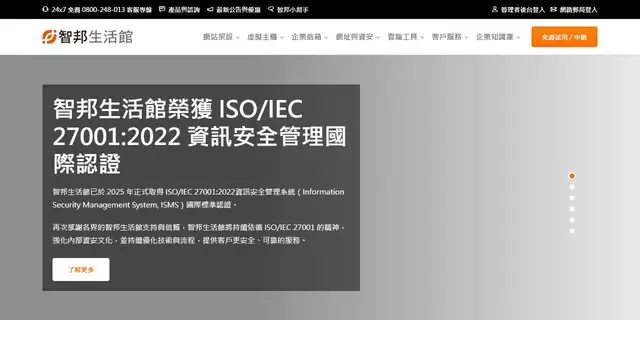Open the 企業知識庫 navigation menu
Image resolution: width=640 pixels, height=360 pixels.
click(498, 37)
